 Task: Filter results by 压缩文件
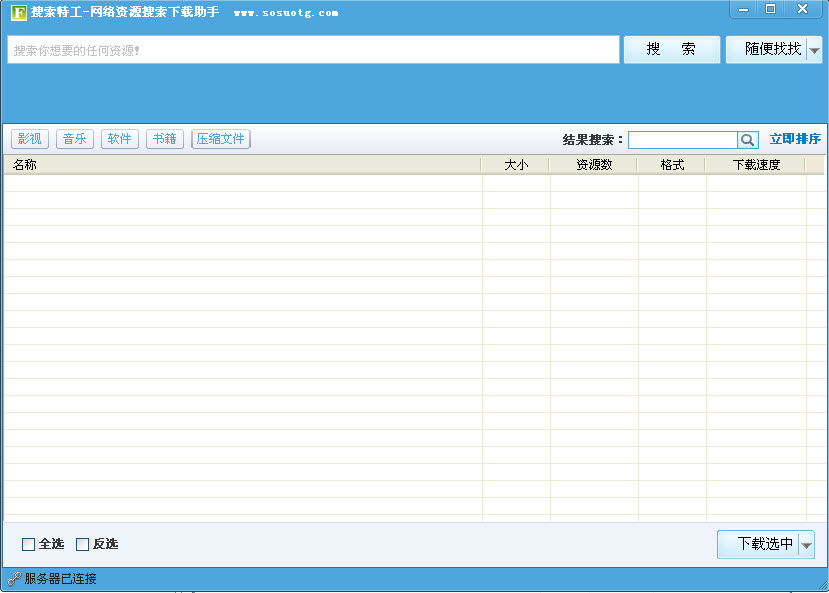pos(221,139)
